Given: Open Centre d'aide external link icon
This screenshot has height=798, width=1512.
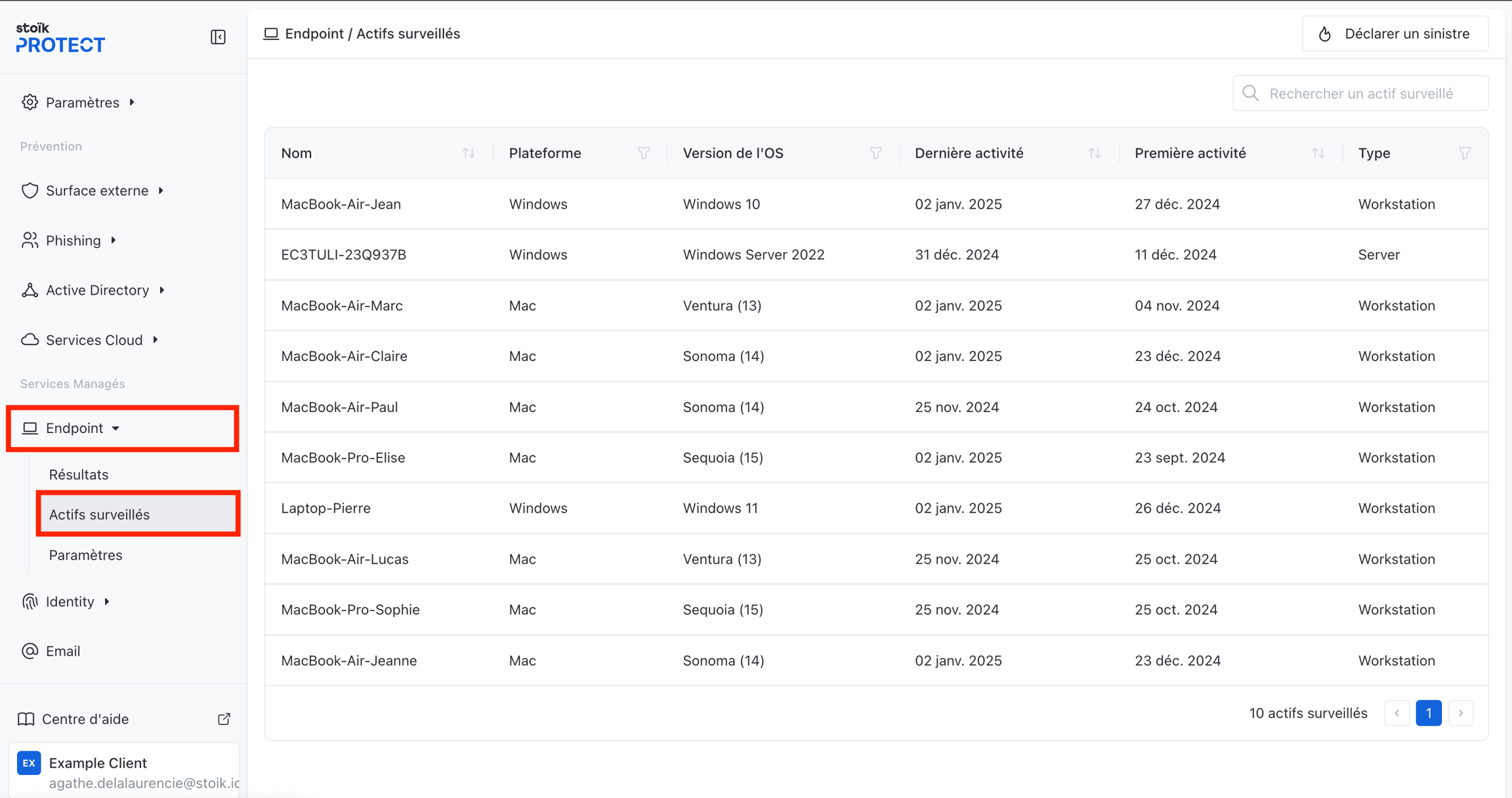Looking at the screenshot, I should click(x=224, y=719).
